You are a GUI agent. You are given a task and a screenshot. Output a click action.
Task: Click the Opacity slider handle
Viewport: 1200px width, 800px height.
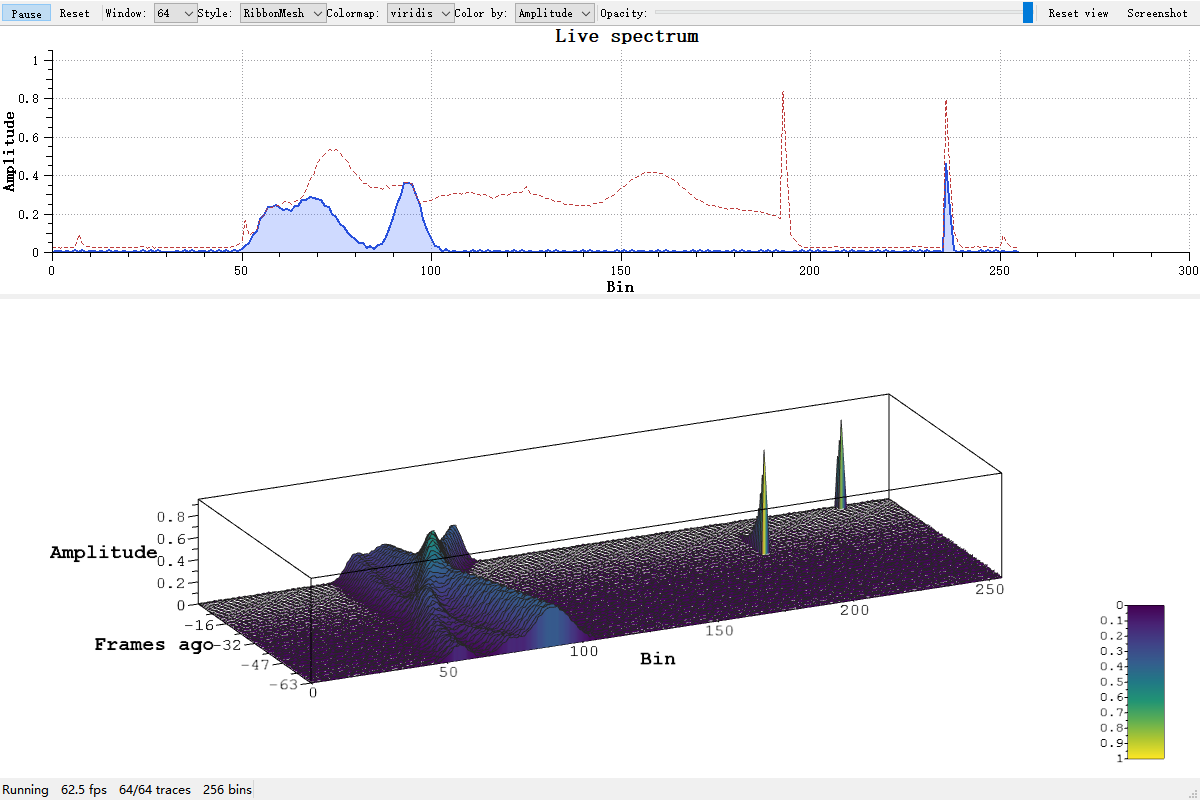coord(1028,13)
